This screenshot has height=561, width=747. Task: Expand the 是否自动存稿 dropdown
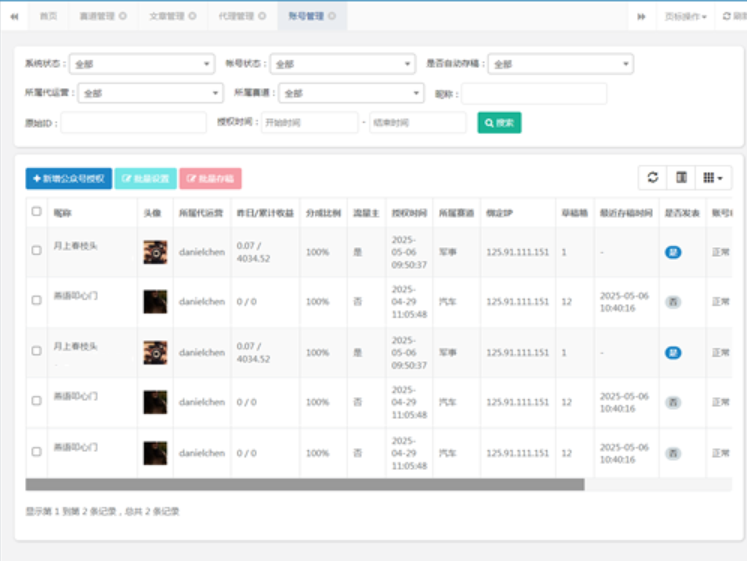coord(560,64)
